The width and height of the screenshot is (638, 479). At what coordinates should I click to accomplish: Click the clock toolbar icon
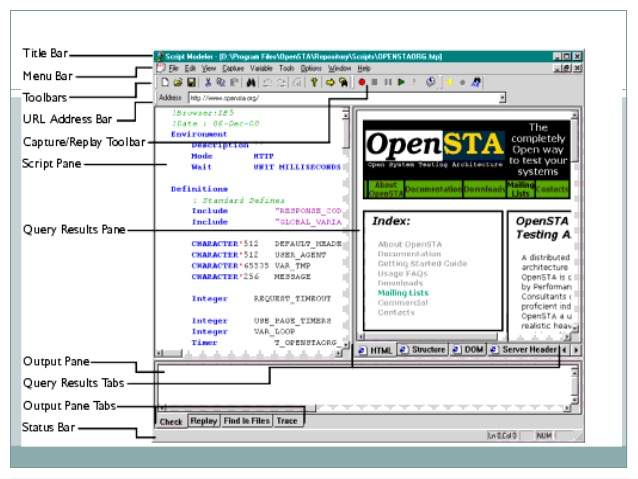430,82
